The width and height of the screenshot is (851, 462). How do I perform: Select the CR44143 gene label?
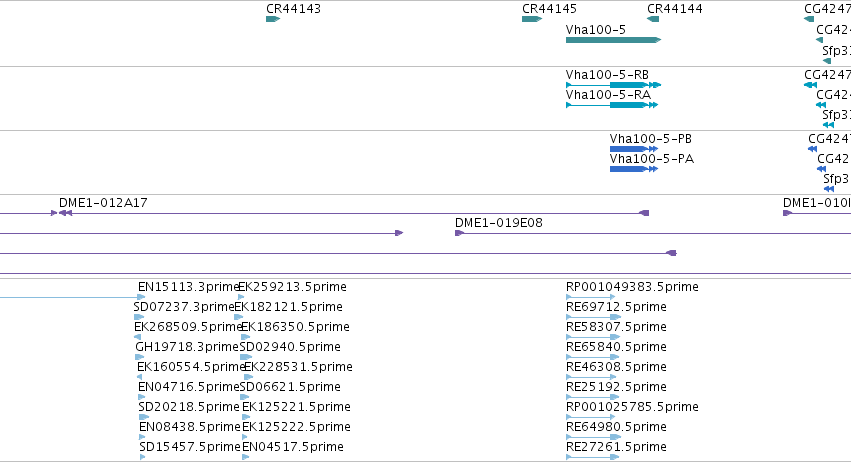(x=293, y=9)
